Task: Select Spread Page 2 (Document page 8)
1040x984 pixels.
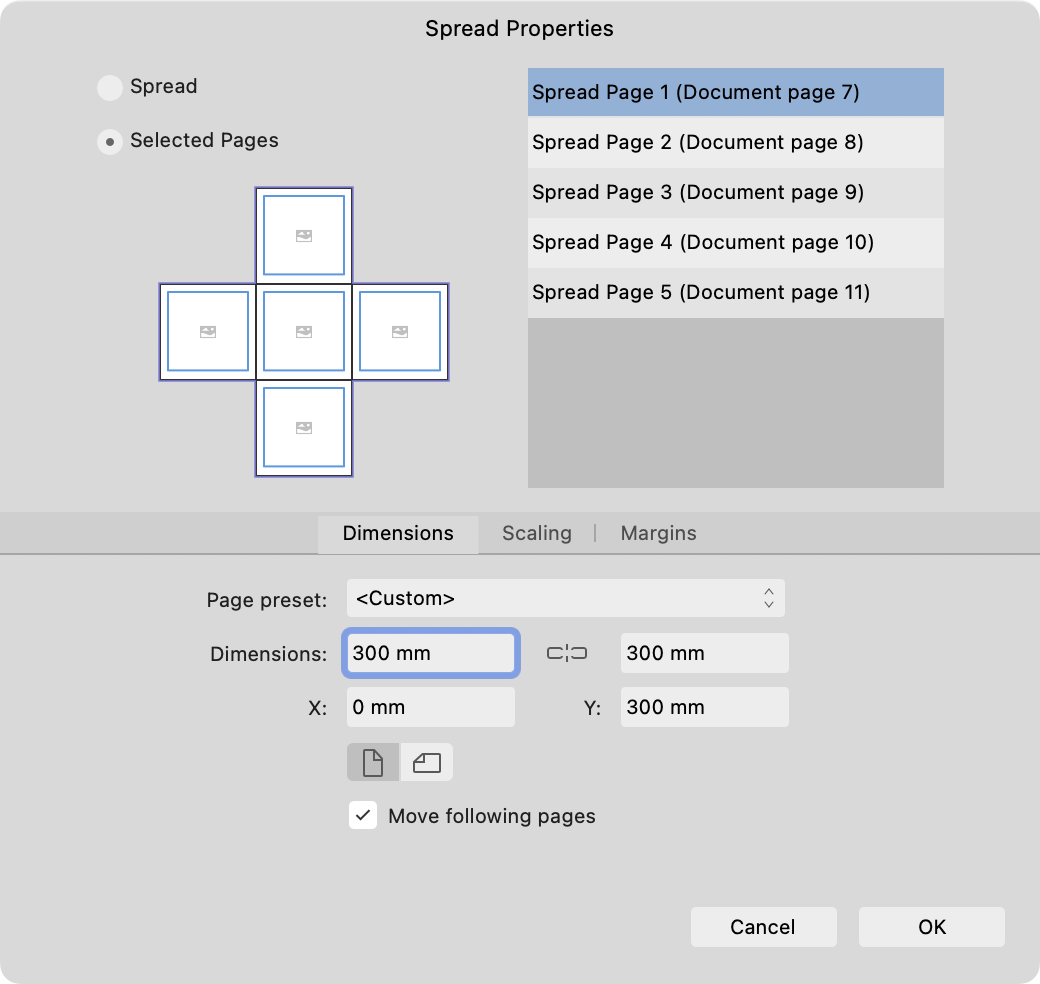Action: pyautogui.click(x=736, y=143)
